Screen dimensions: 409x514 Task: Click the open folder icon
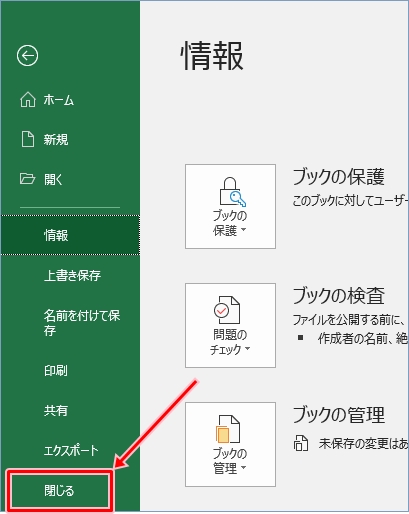27,179
